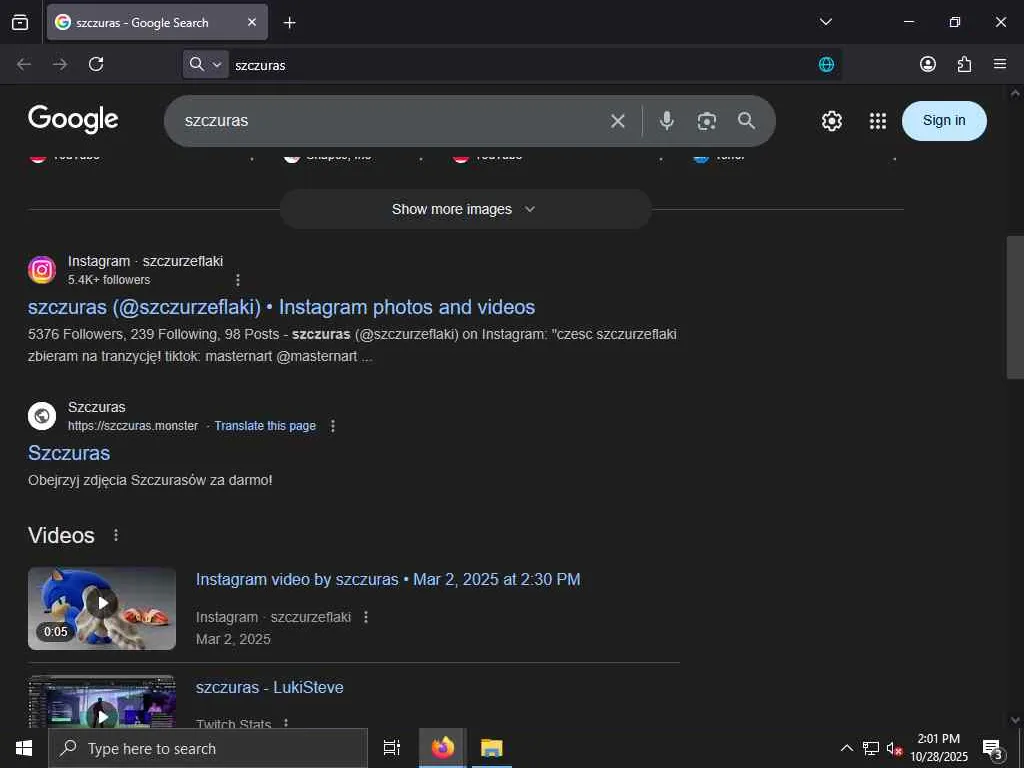The image size is (1024, 768).
Task: Click the Sign in button
Action: pyautogui.click(x=944, y=121)
